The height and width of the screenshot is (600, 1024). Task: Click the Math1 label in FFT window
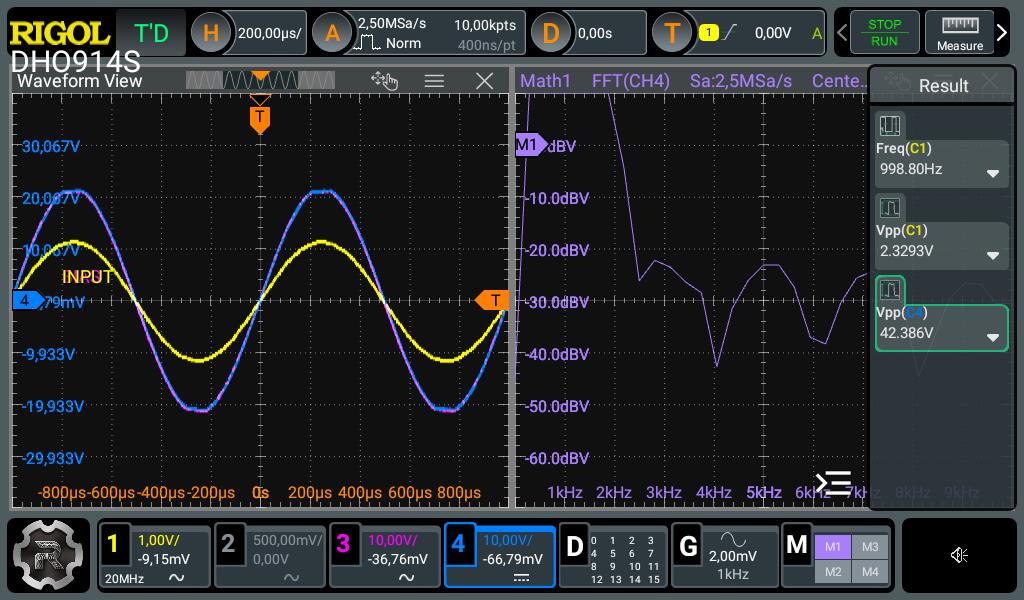point(545,81)
